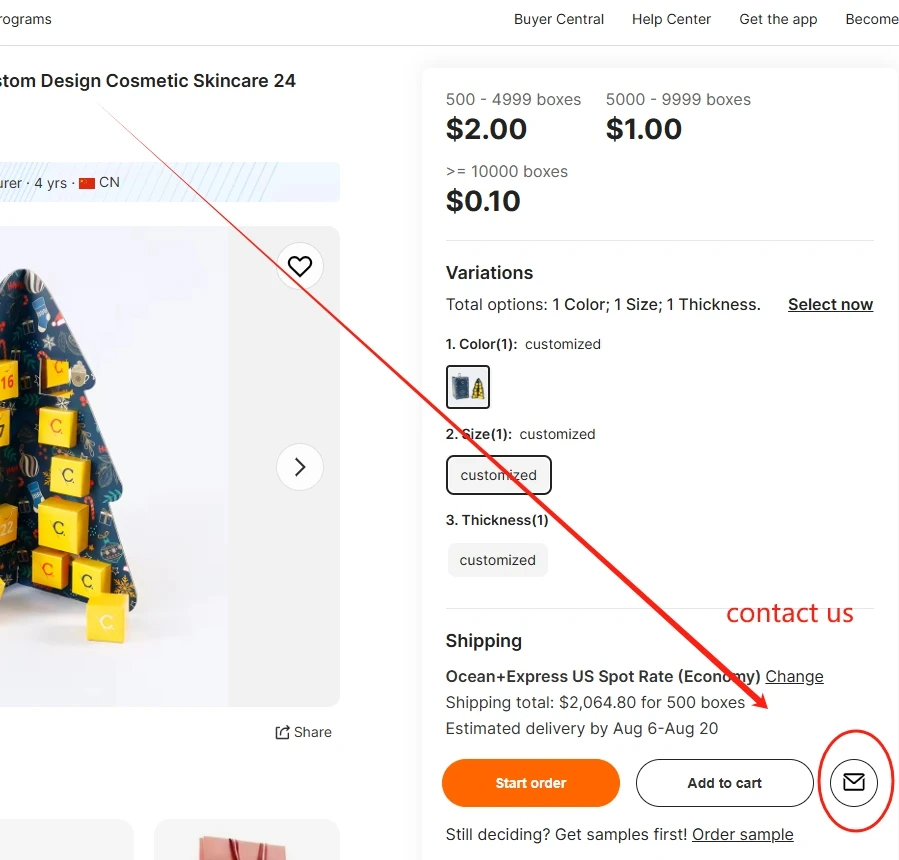Click the Share icon below the image
The image size is (899, 860).
click(x=304, y=732)
